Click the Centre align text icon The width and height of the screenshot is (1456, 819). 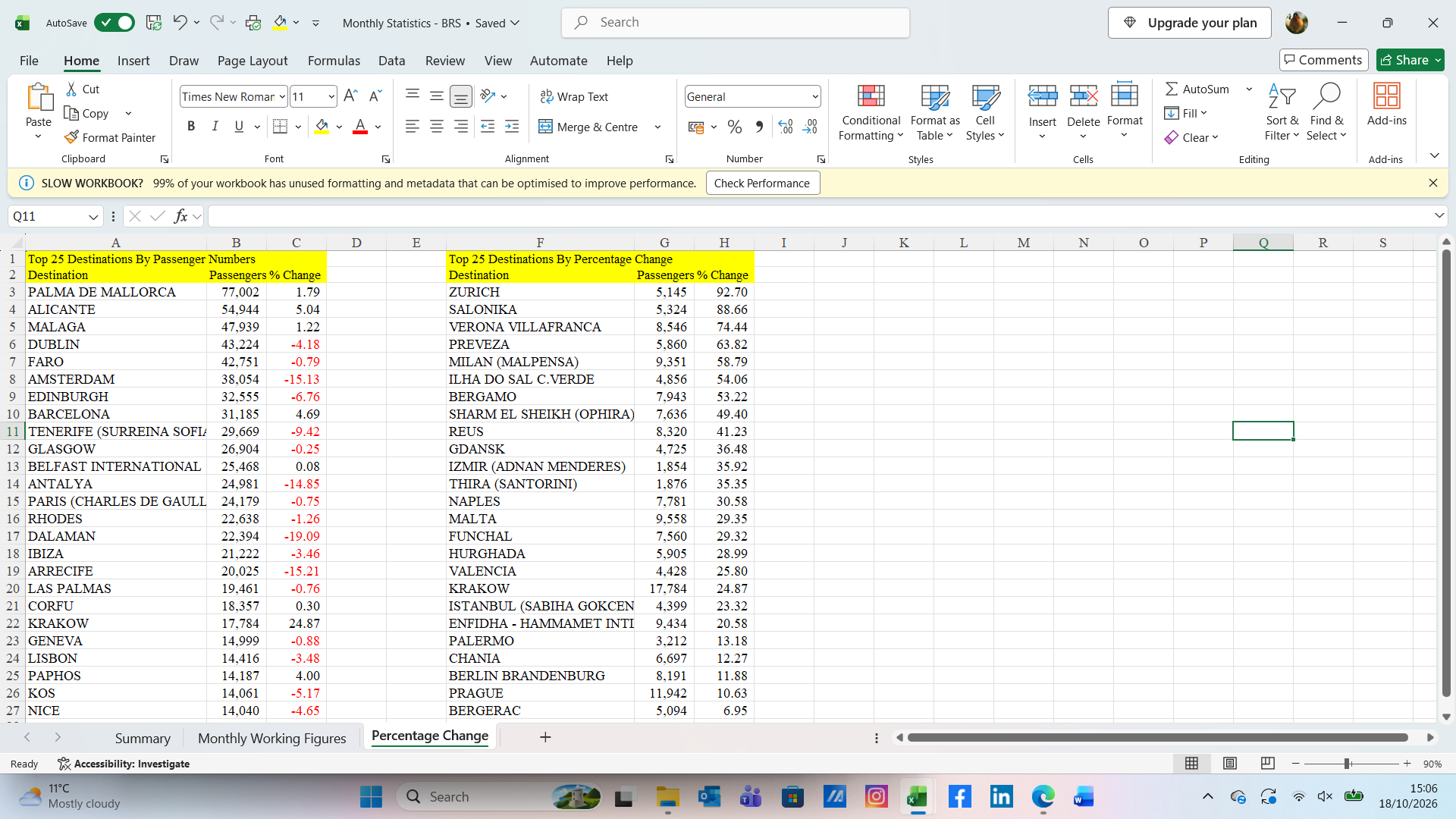tap(437, 127)
